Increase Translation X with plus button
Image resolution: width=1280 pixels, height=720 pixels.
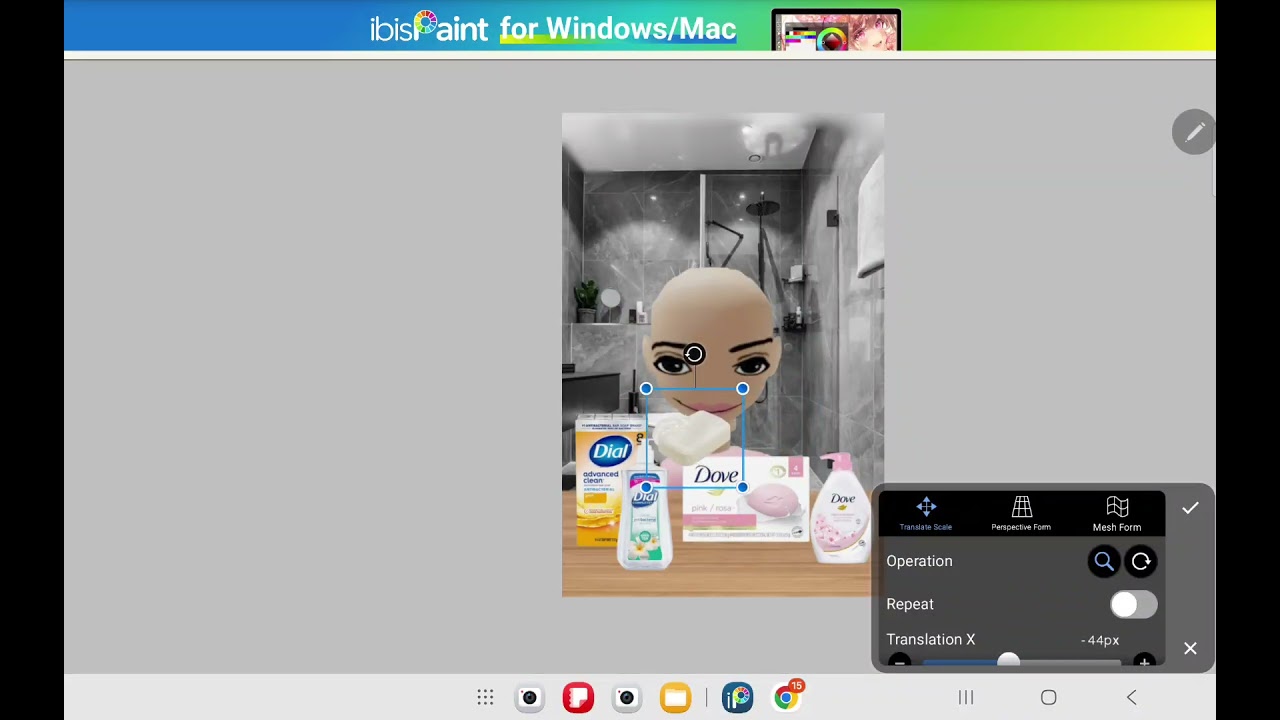click(x=1144, y=662)
